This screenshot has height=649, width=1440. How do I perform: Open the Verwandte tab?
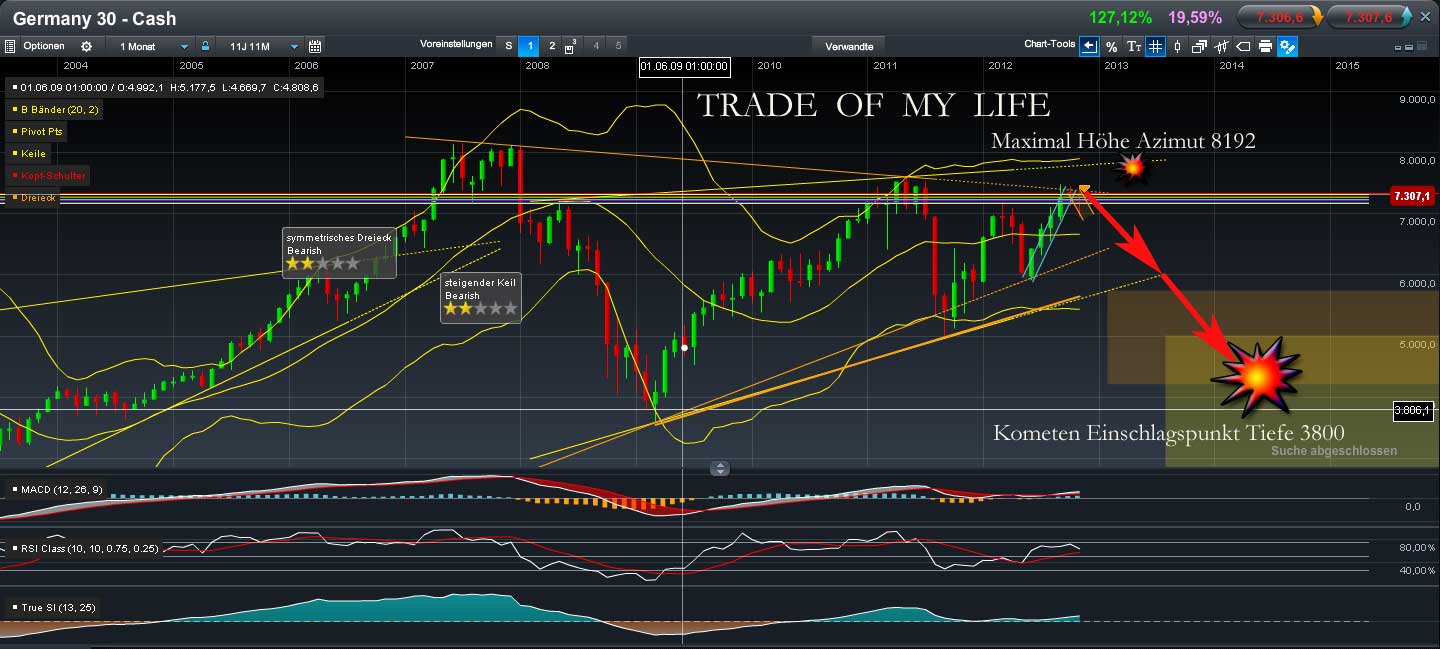pyautogui.click(x=849, y=46)
